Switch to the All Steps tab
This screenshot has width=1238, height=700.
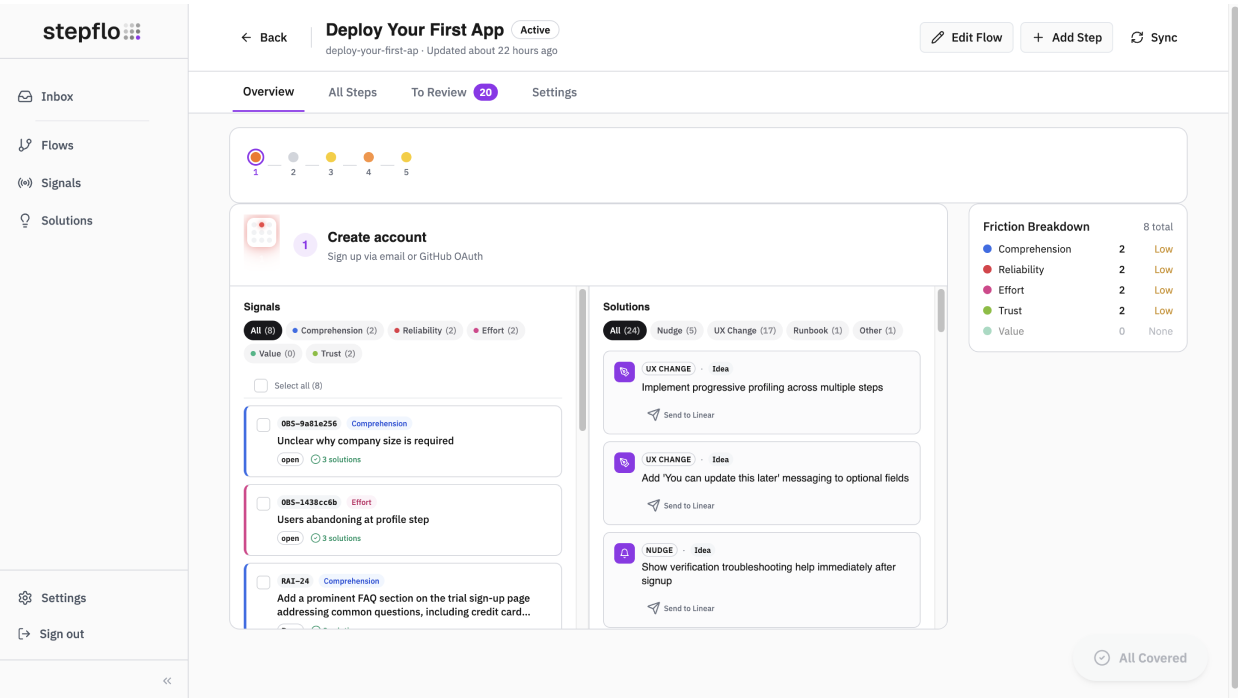pos(353,91)
